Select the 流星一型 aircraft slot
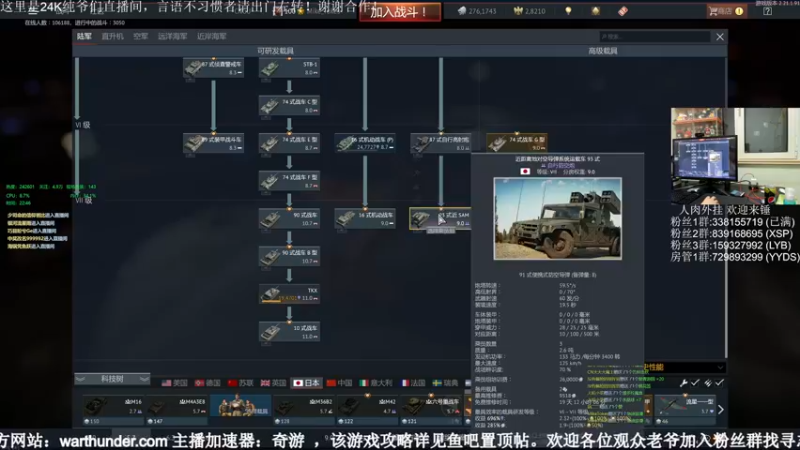 pyautogui.click(x=685, y=410)
